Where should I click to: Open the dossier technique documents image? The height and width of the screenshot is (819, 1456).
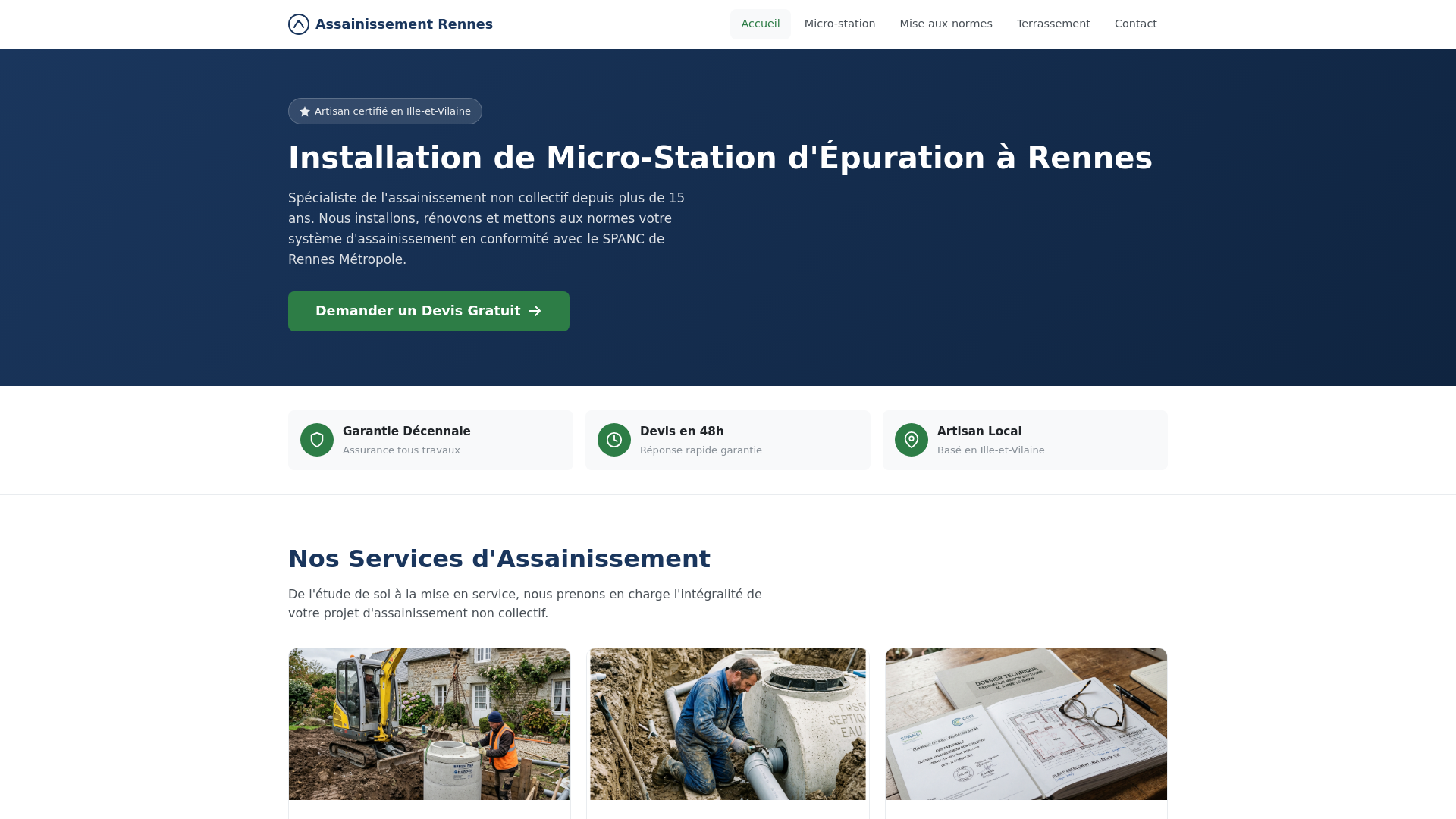(x=1026, y=724)
